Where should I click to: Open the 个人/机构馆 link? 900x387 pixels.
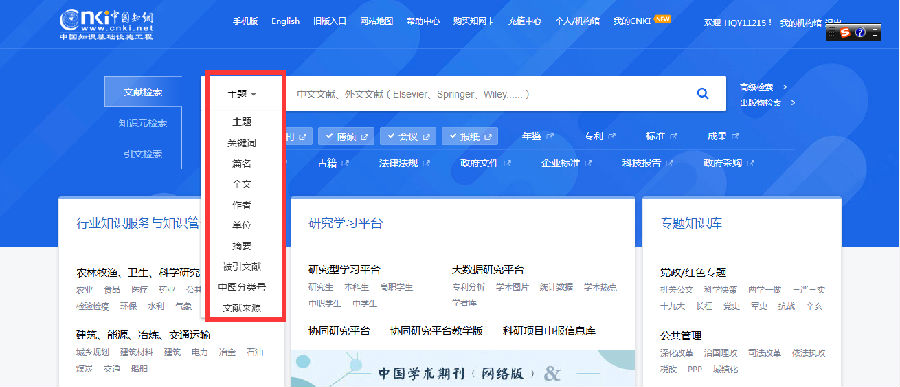(x=577, y=21)
